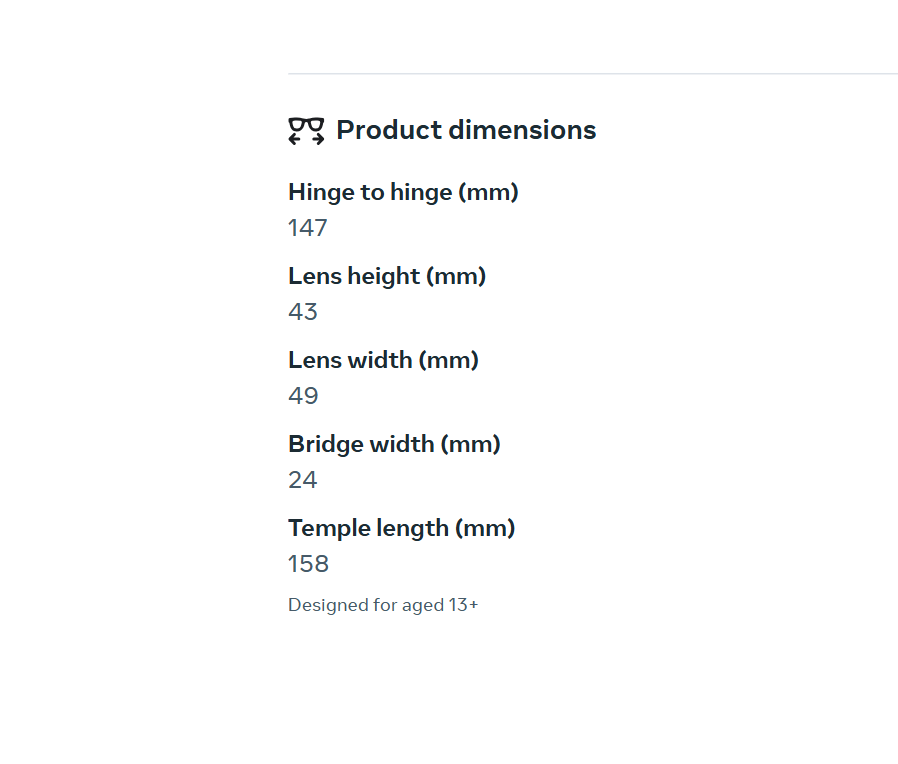The image size is (898, 764).
Task: Click the bridge width value 24
Action: (303, 480)
